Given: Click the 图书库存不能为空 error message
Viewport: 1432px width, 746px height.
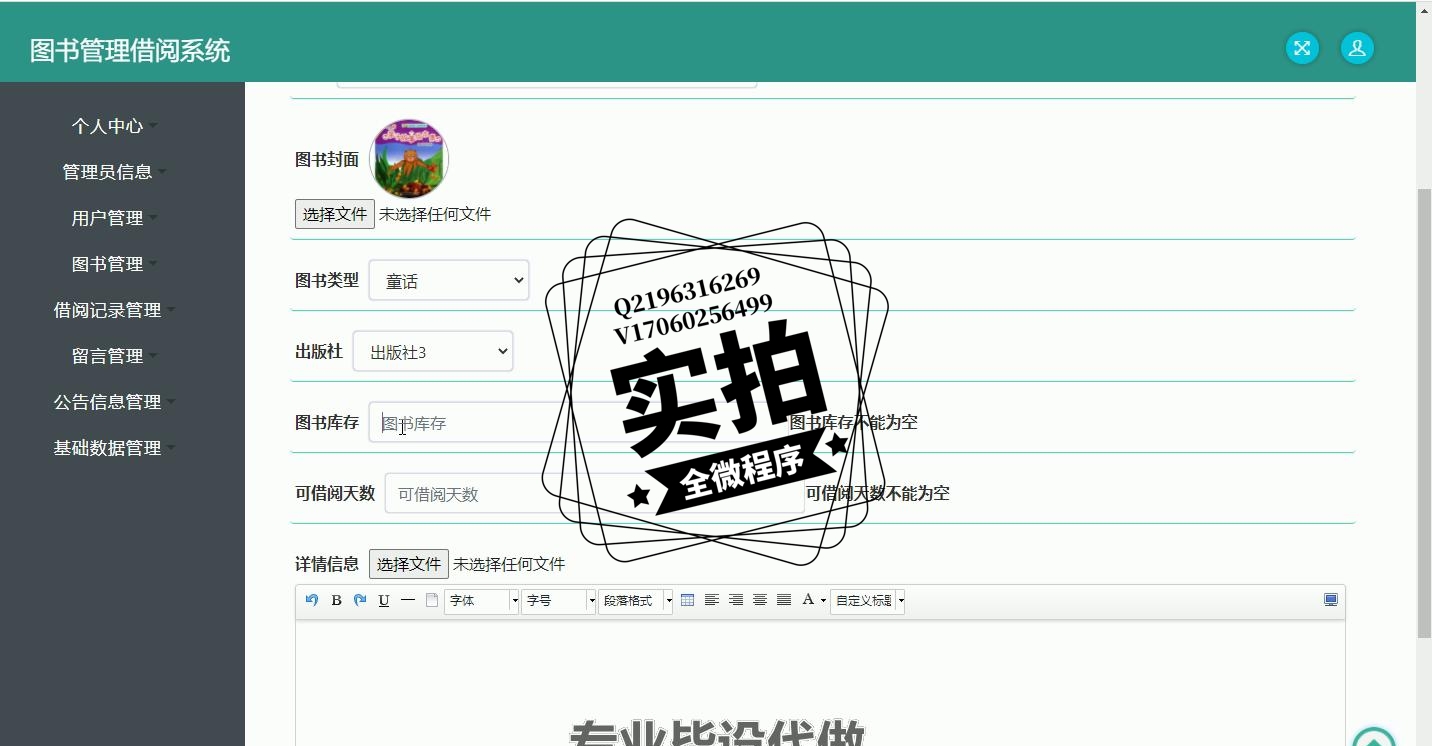Looking at the screenshot, I should click(x=854, y=422).
